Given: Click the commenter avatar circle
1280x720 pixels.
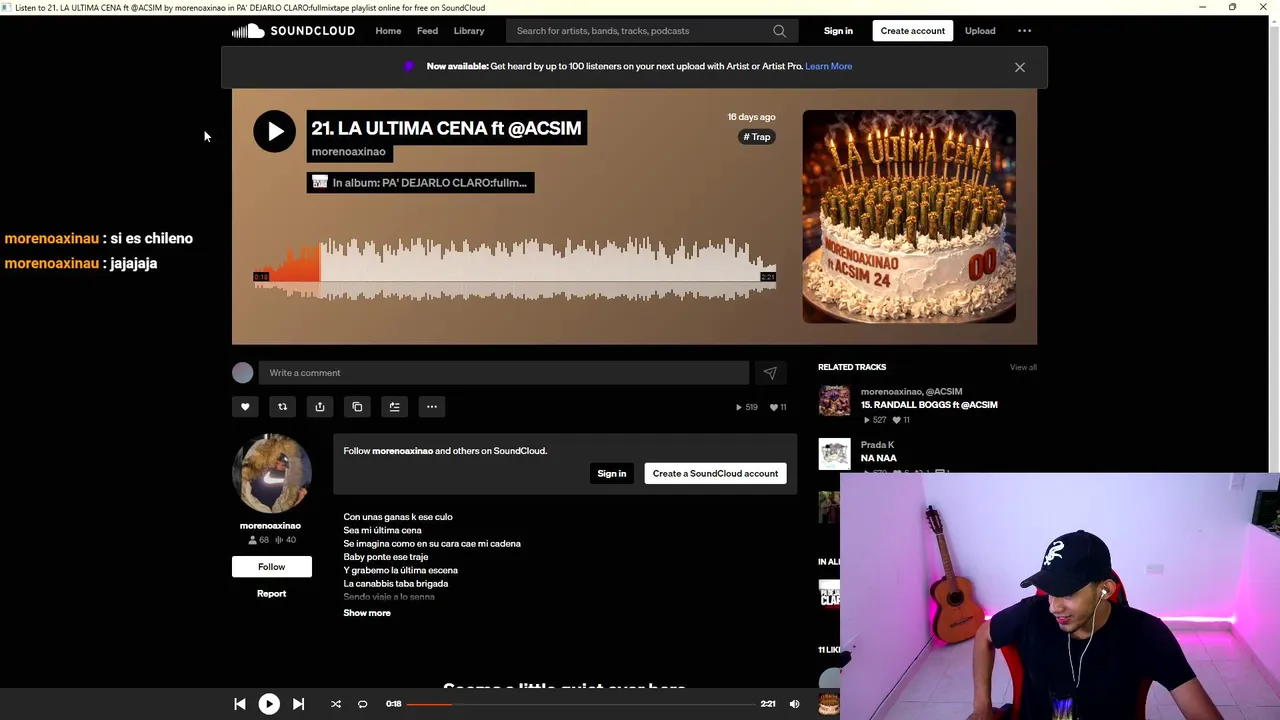Looking at the screenshot, I should [x=243, y=373].
